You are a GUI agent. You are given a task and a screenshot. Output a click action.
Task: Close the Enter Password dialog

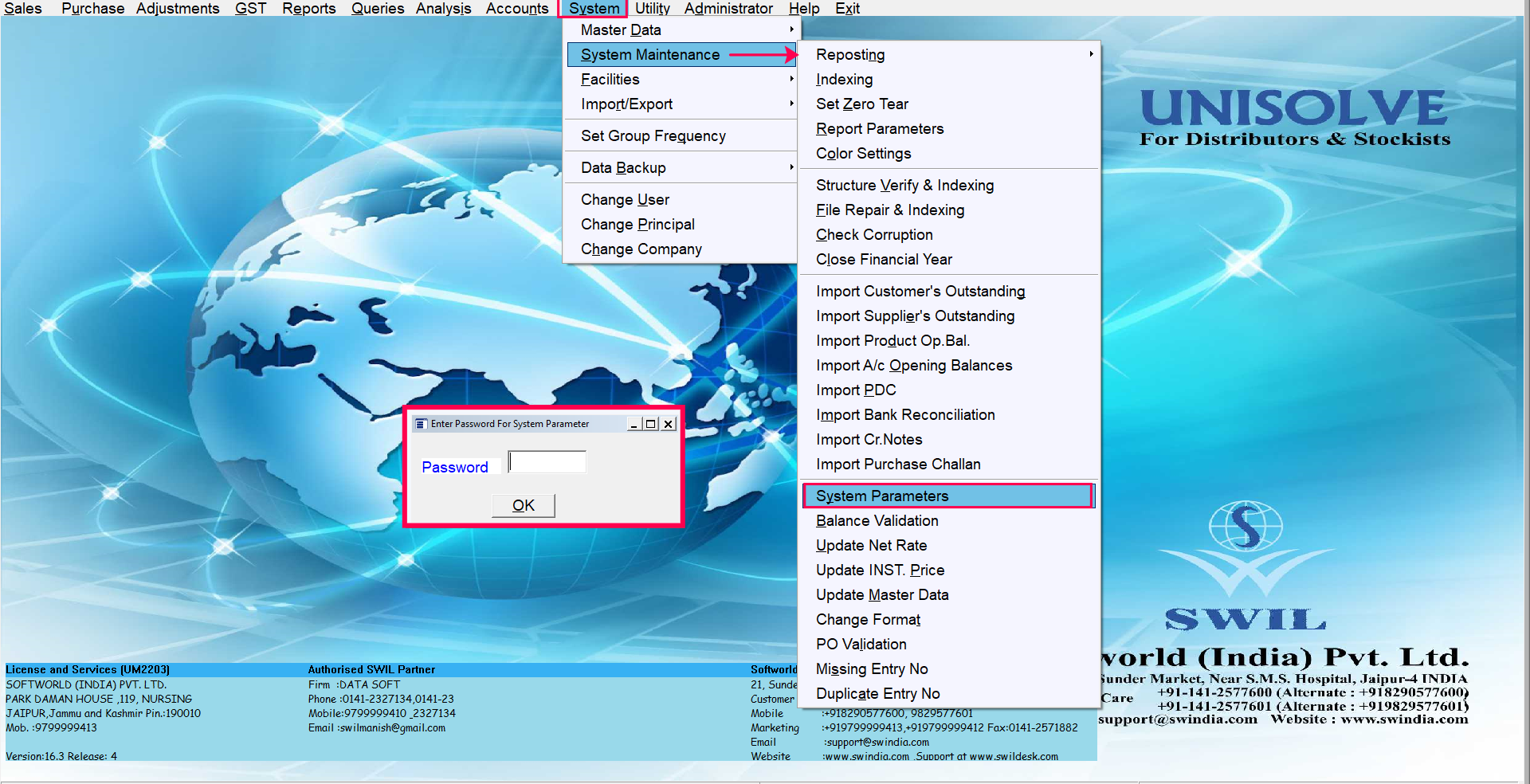coord(669,424)
